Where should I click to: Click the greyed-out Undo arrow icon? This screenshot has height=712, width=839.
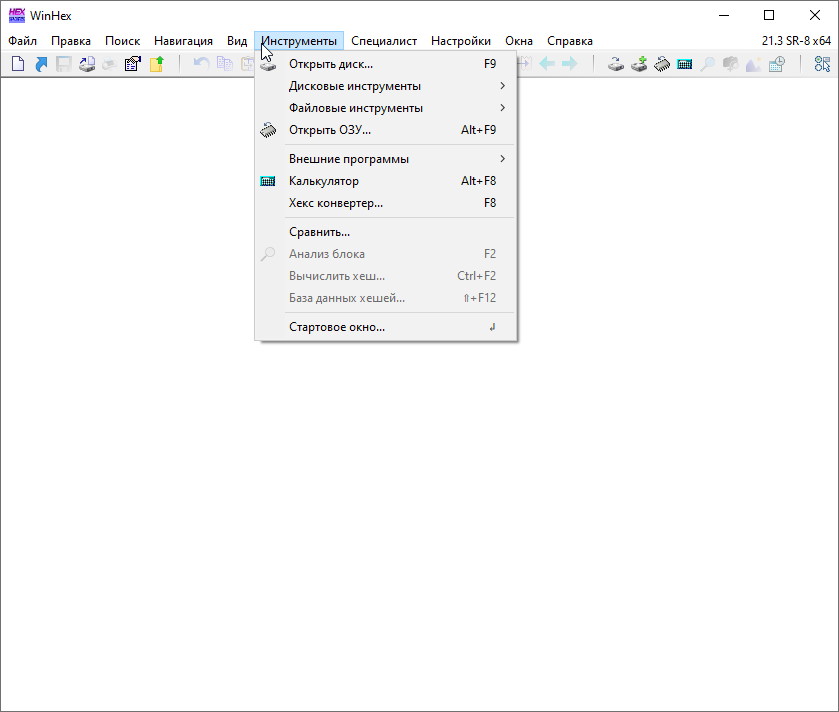pos(201,64)
